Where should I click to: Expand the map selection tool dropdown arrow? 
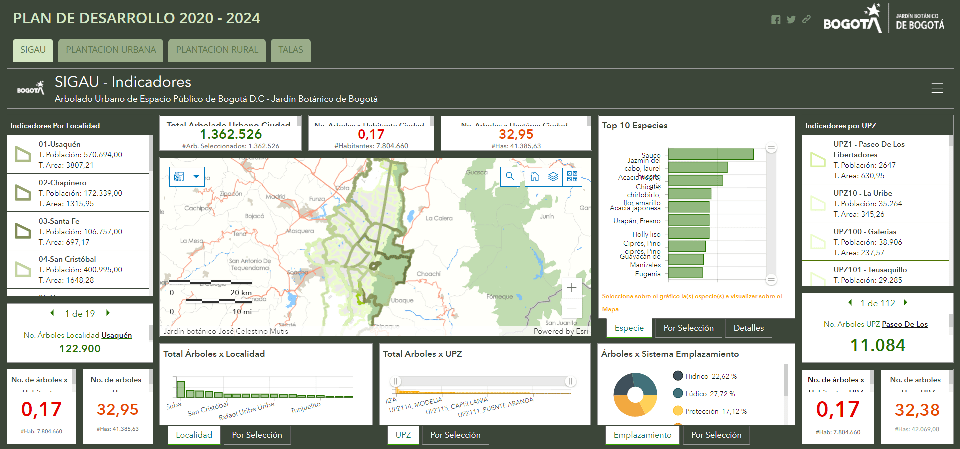(x=197, y=177)
